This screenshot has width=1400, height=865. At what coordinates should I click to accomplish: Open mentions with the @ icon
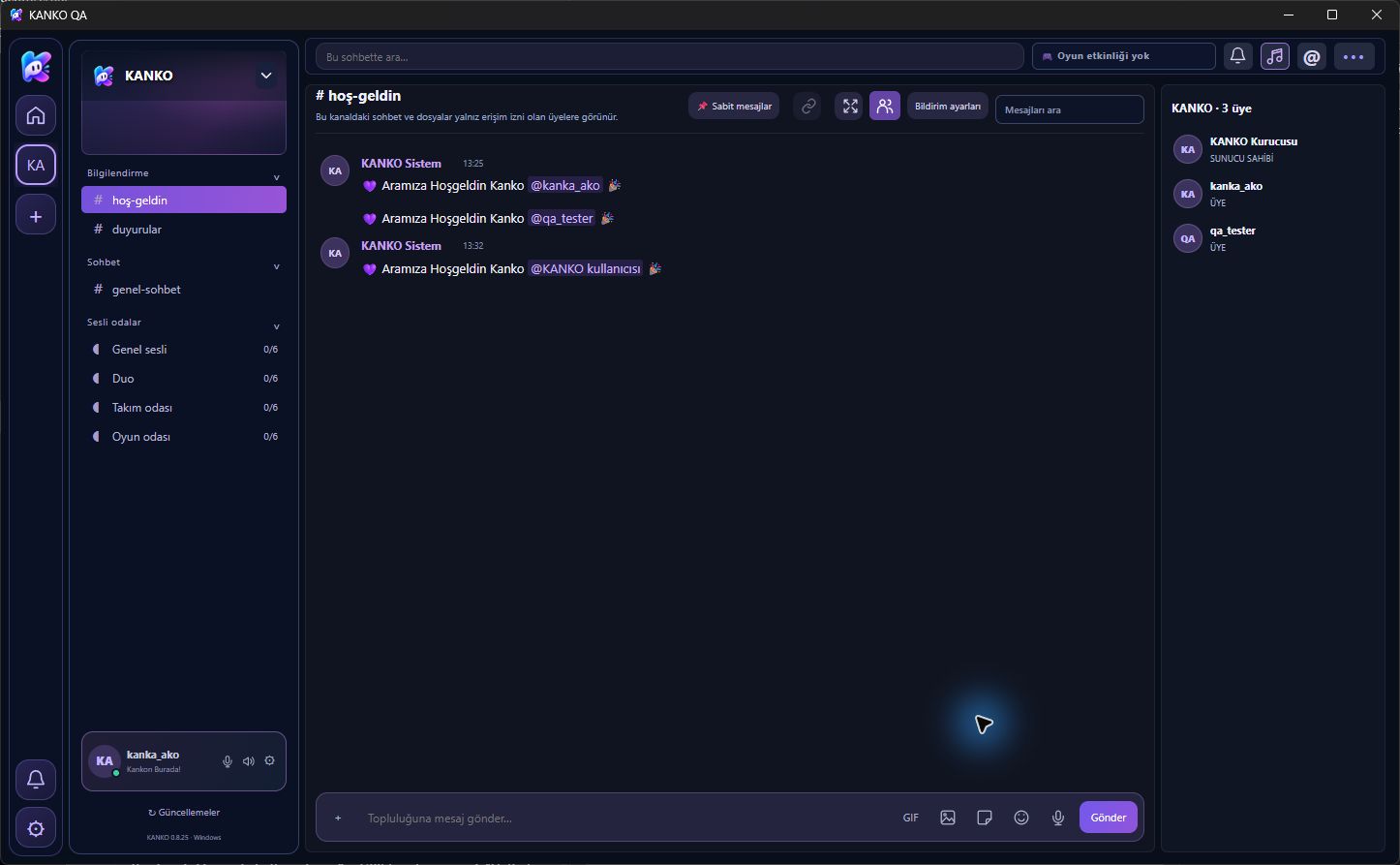tap(1312, 56)
